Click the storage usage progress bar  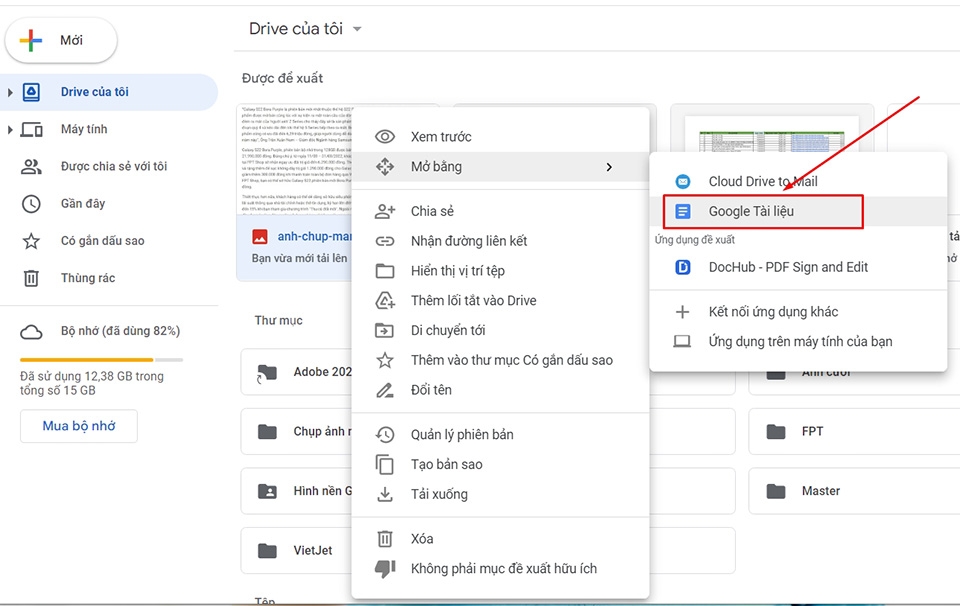point(101,360)
